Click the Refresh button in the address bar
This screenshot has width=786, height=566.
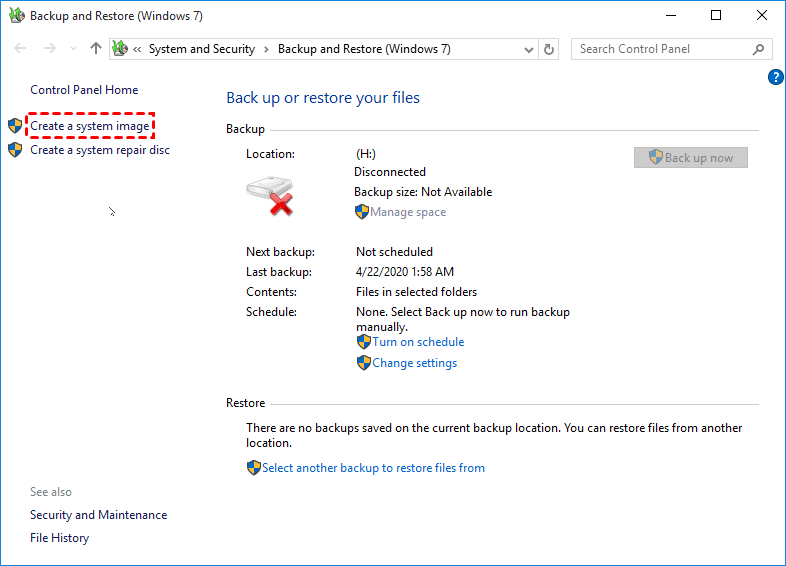coord(549,49)
